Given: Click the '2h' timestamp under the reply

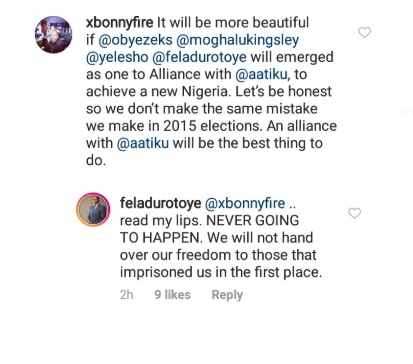Looking at the screenshot, I should (126, 295).
